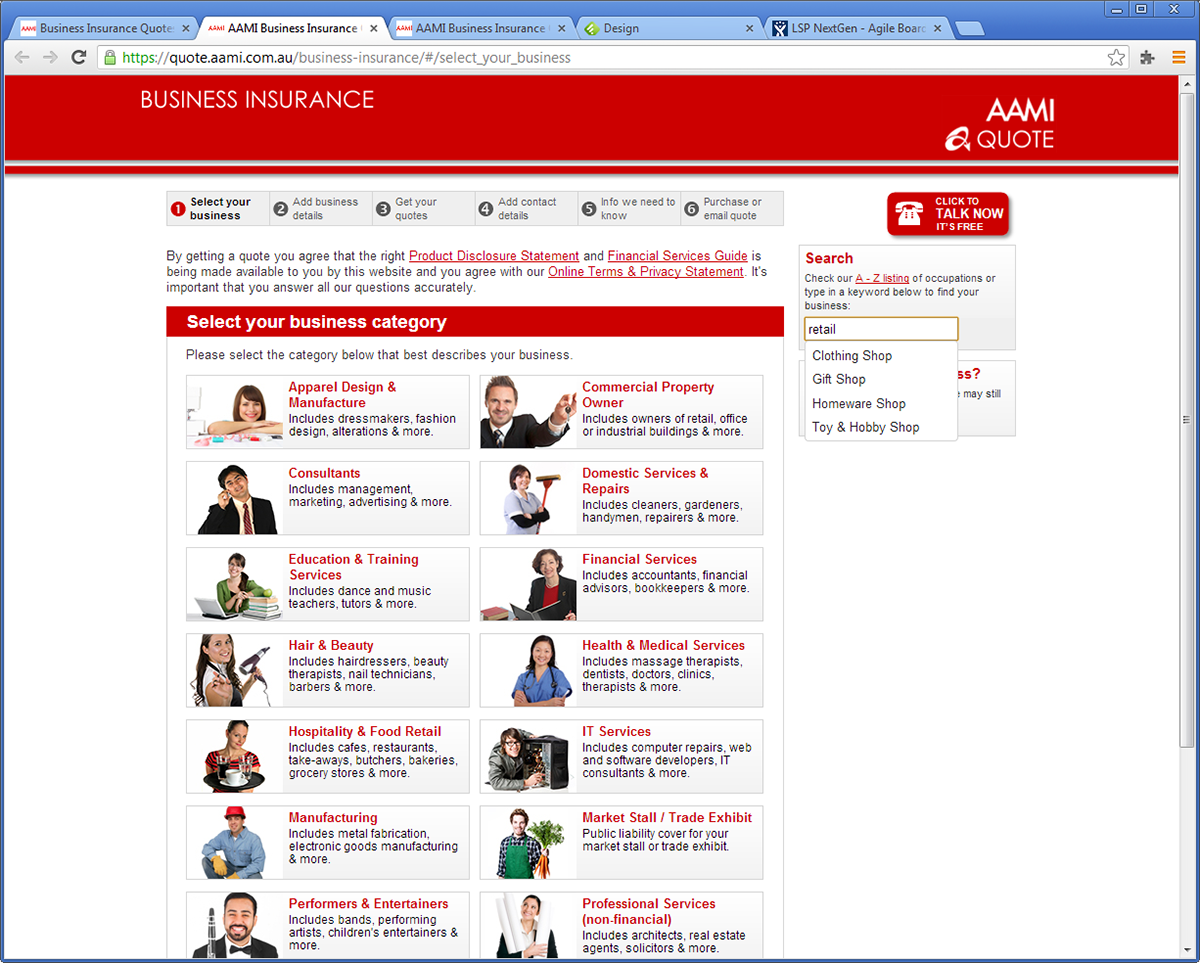Image resolution: width=1200 pixels, height=963 pixels.
Task: Click the Domestic Services cleaner photo
Action: pyautogui.click(x=528, y=498)
